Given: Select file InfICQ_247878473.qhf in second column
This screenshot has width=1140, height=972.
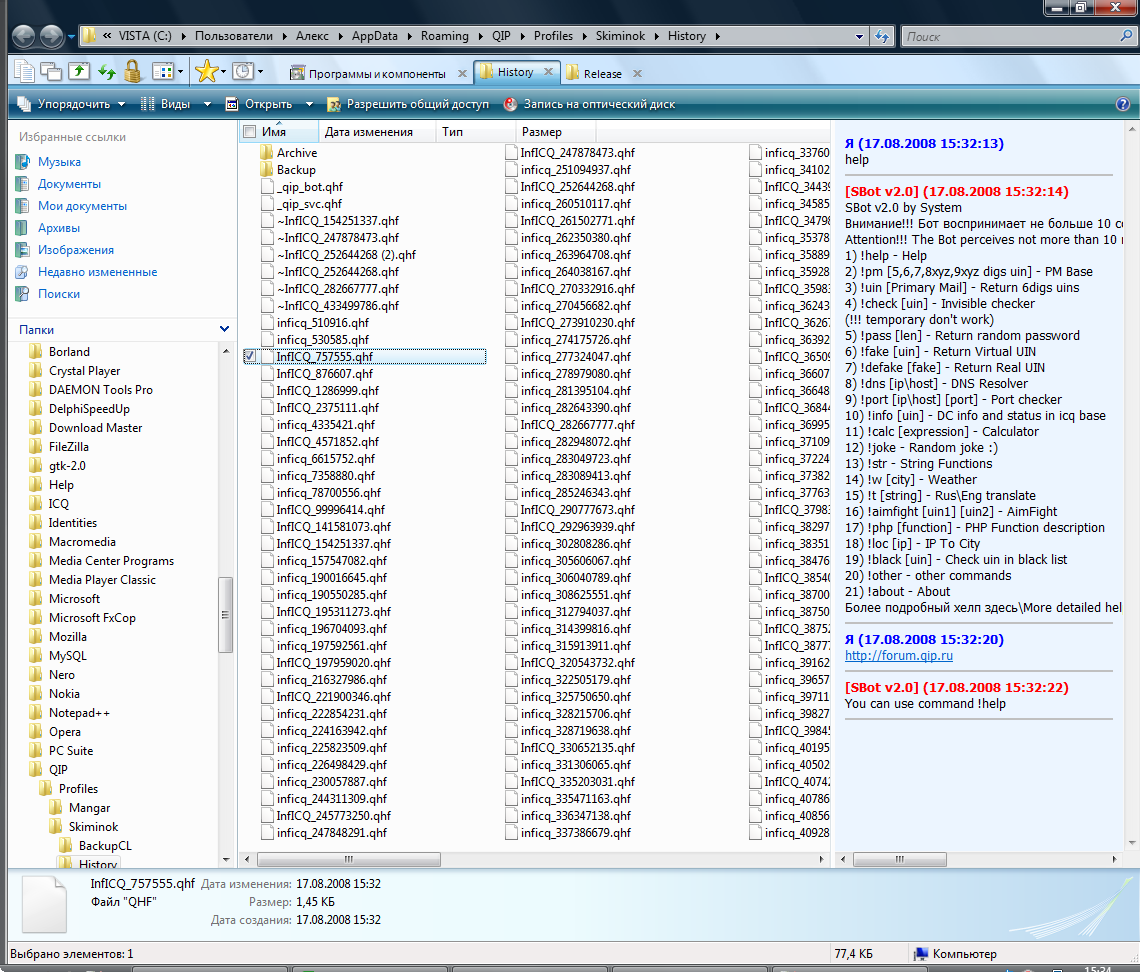Looking at the screenshot, I should click(x=569, y=153).
